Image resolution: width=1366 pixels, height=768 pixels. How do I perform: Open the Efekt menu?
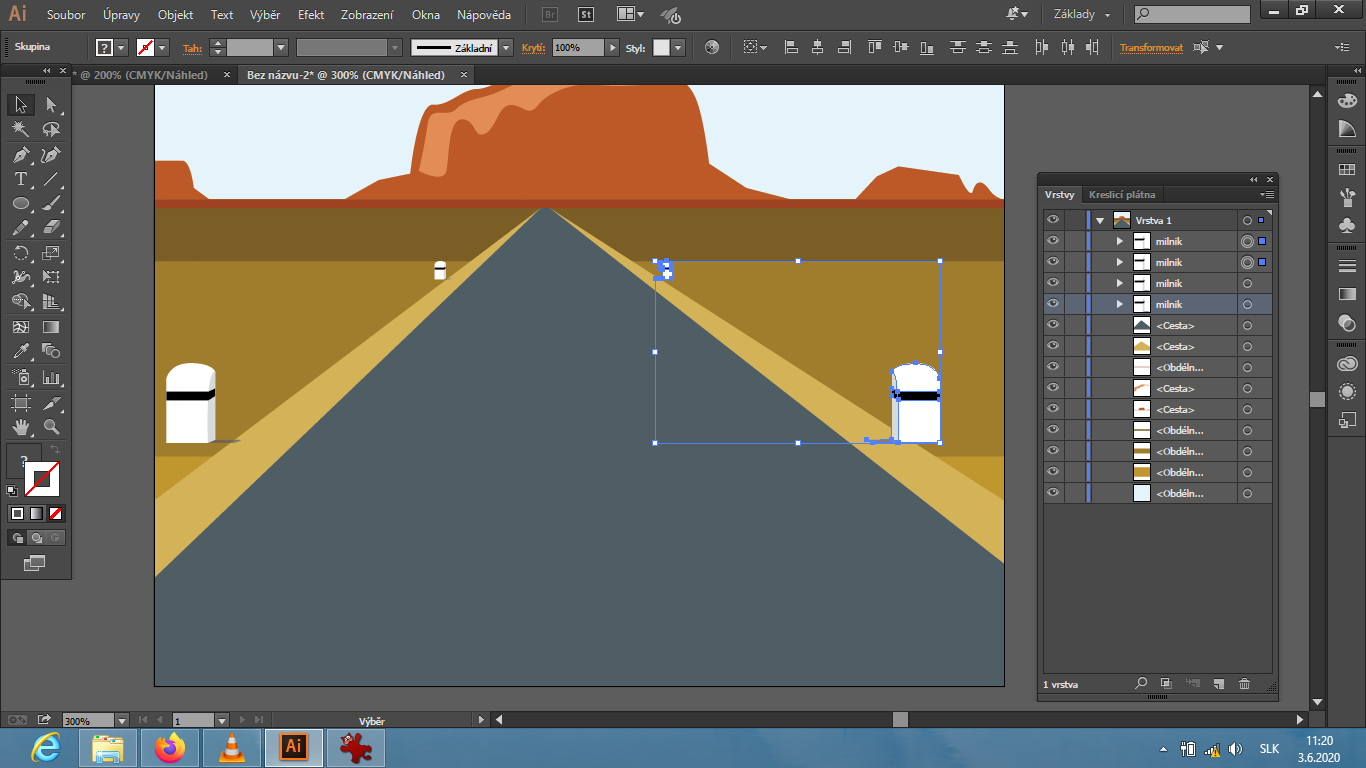click(311, 15)
